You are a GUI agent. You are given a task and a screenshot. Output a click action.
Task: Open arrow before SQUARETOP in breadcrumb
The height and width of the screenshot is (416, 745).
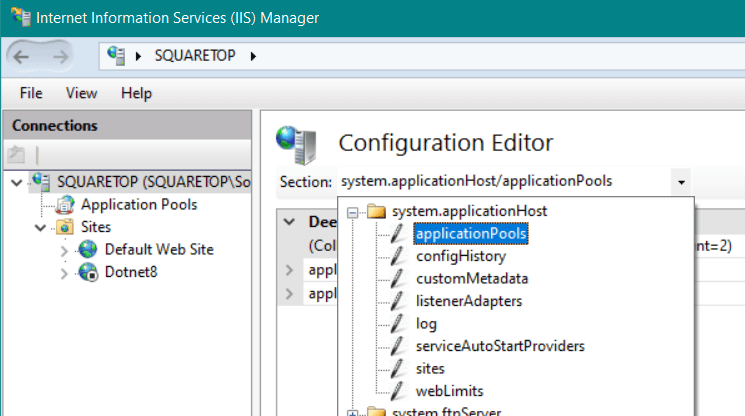coord(138,57)
